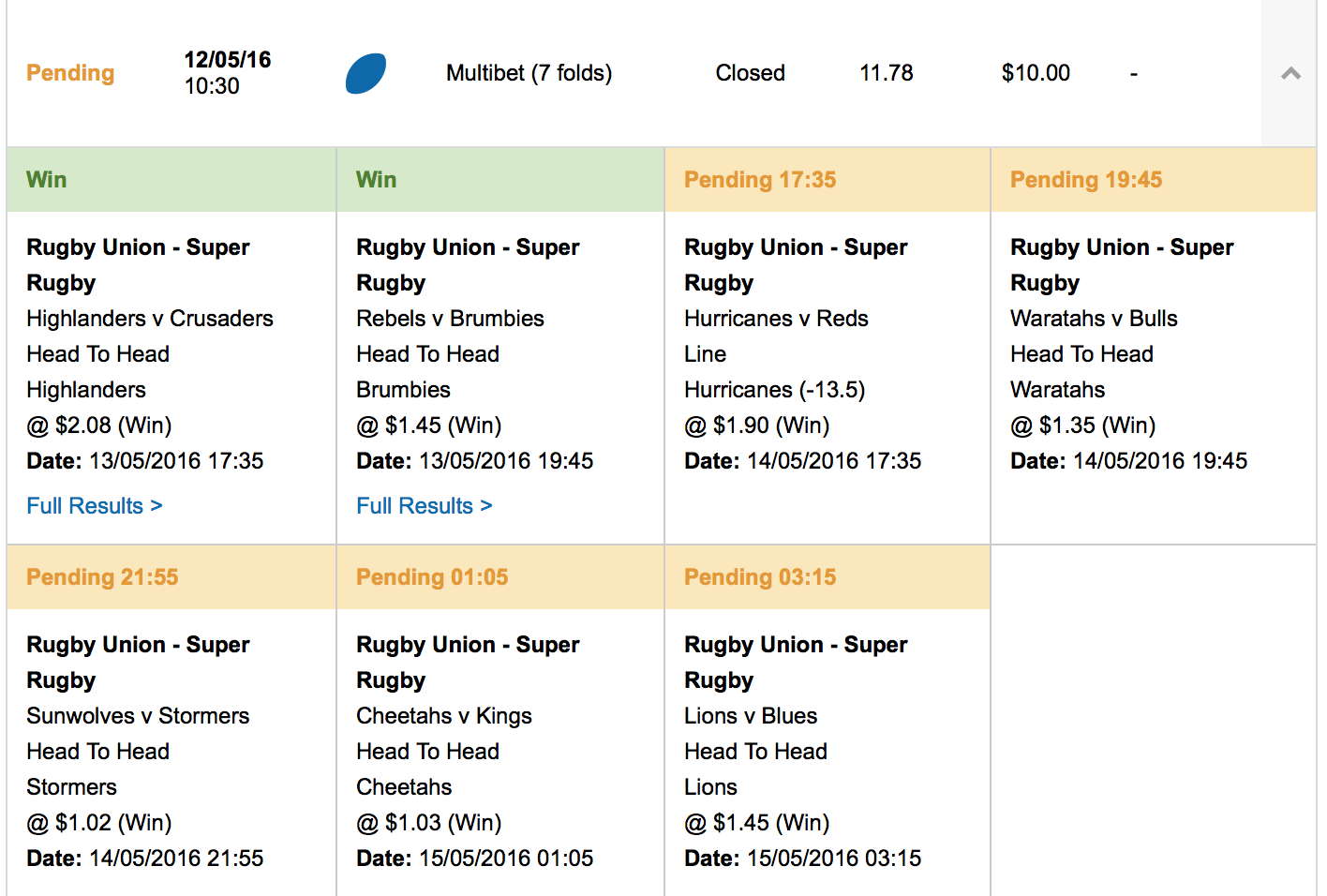Select the Lions v Blues match name

pyautogui.click(x=751, y=716)
